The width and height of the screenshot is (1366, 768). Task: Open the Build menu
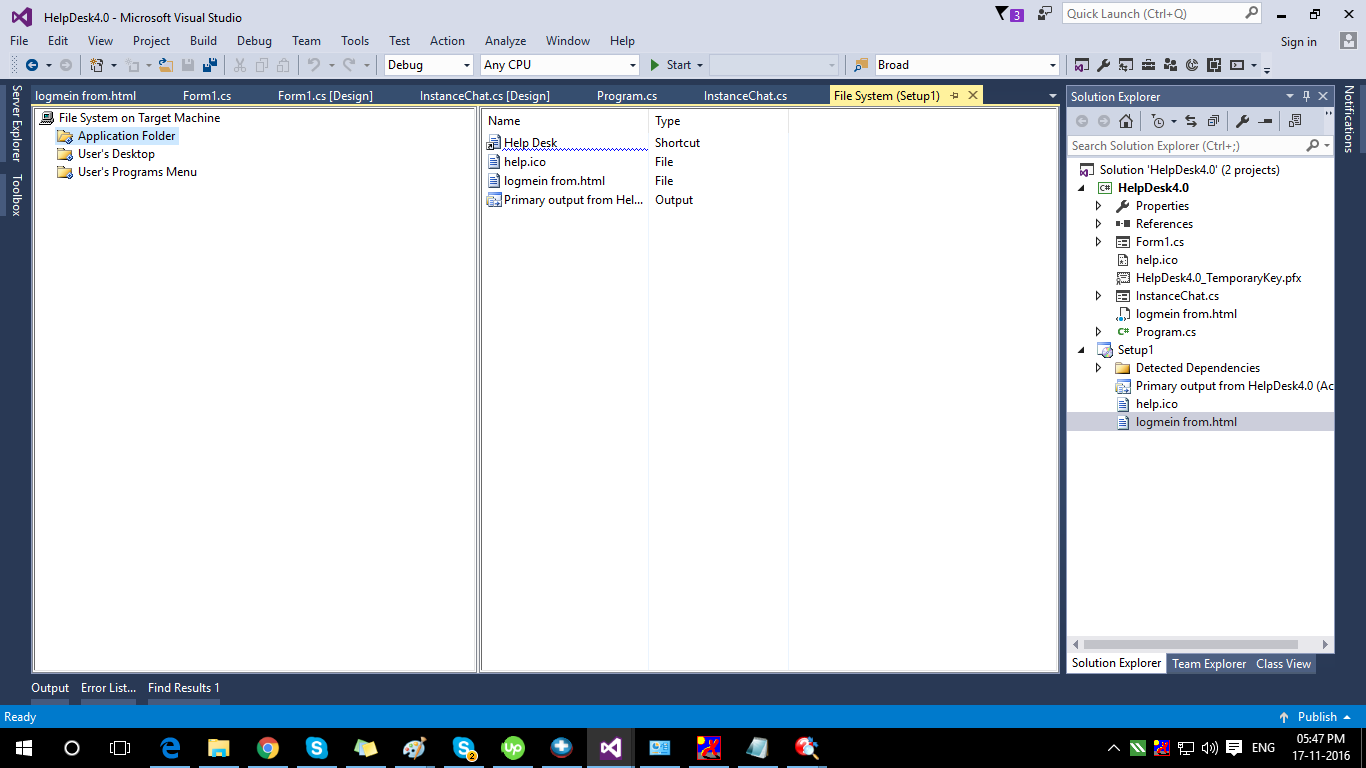pyautogui.click(x=203, y=41)
